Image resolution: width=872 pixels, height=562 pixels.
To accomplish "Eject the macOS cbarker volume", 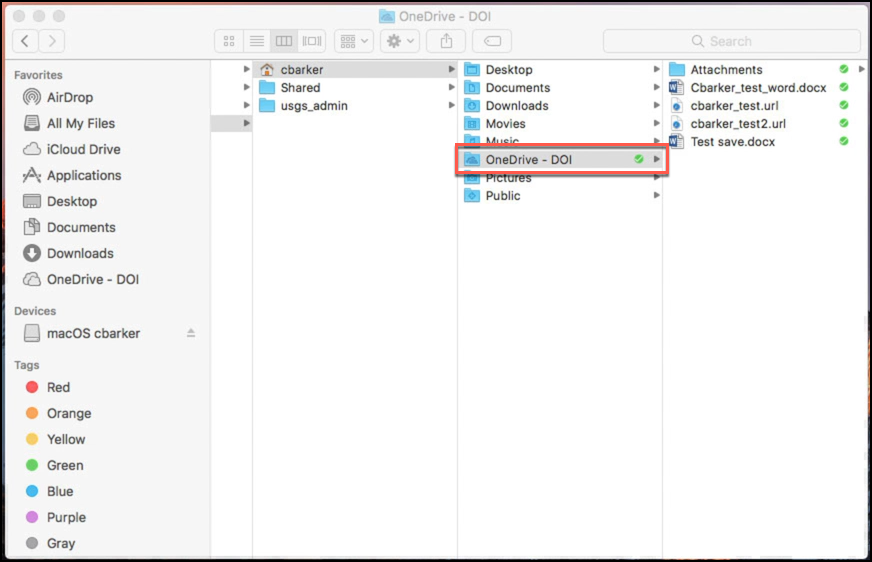I will pos(191,333).
